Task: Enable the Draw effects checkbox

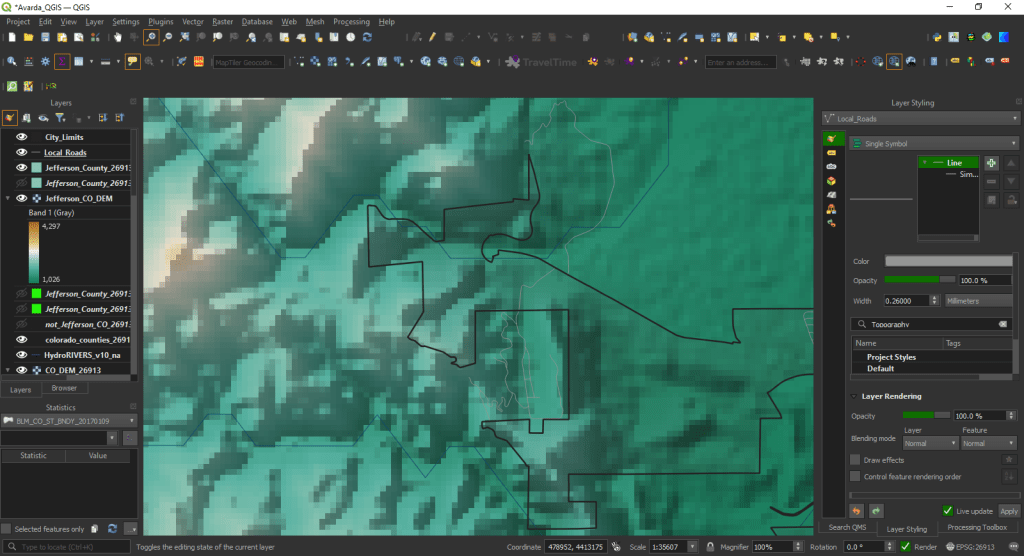Action: tap(854, 460)
